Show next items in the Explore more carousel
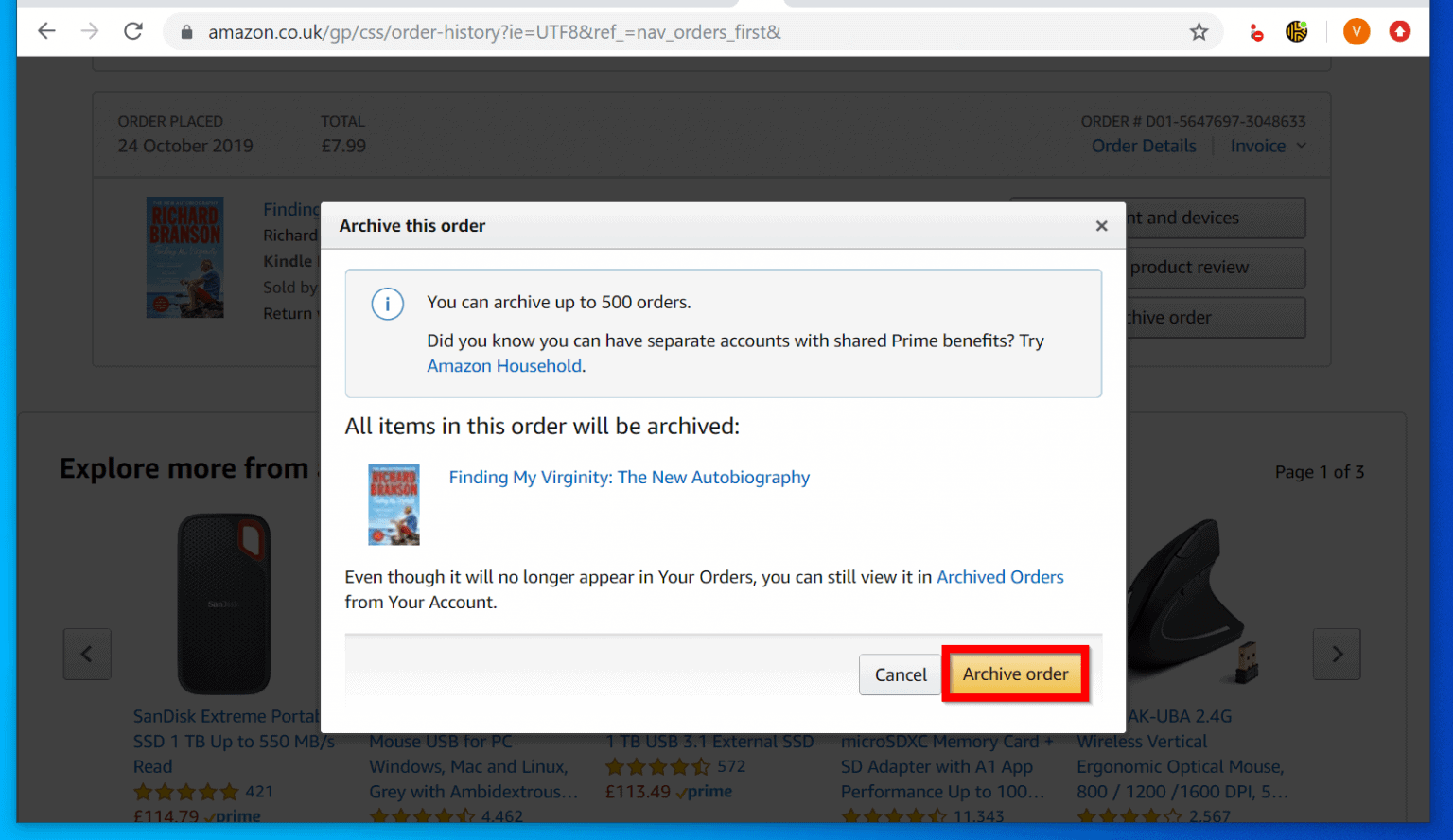The width and height of the screenshot is (1453, 840). pyautogui.click(x=1337, y=654)
